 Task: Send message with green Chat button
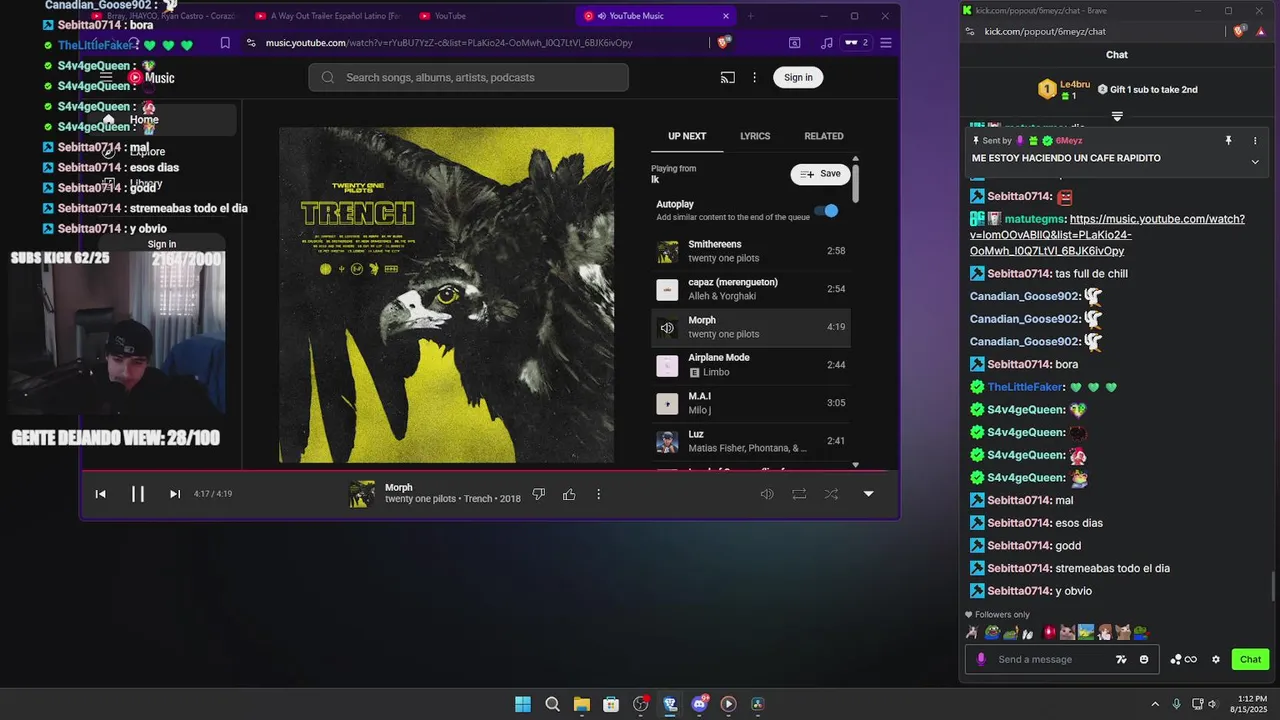[x=1250, y=659]
